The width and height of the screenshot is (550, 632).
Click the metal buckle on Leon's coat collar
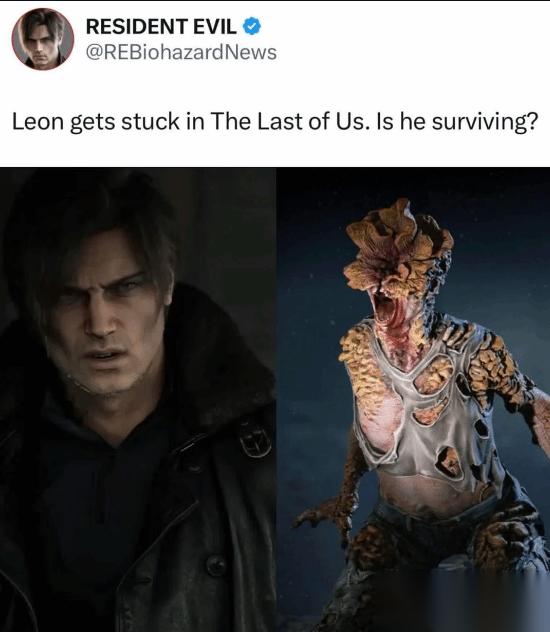255,440
